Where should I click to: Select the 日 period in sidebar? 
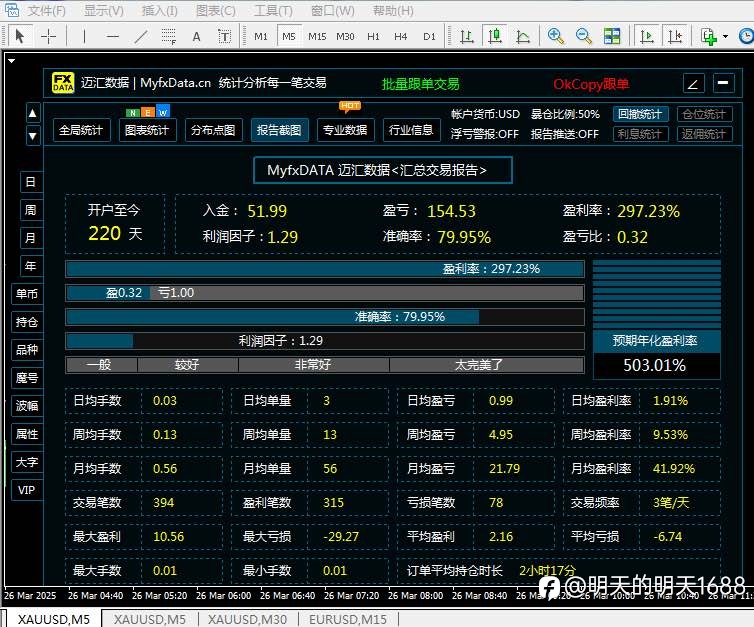30,182
